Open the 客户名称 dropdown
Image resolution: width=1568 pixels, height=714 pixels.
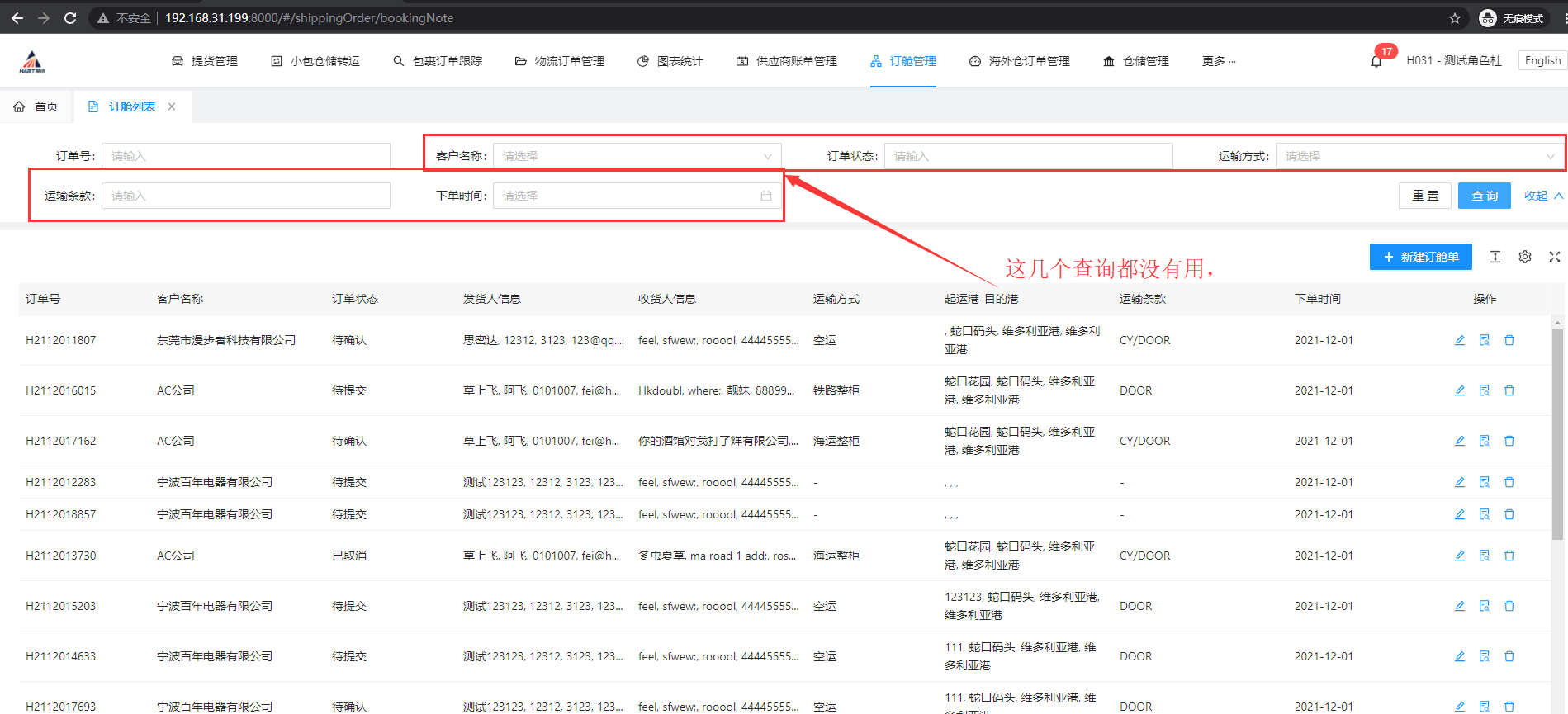tap(636, 156)
